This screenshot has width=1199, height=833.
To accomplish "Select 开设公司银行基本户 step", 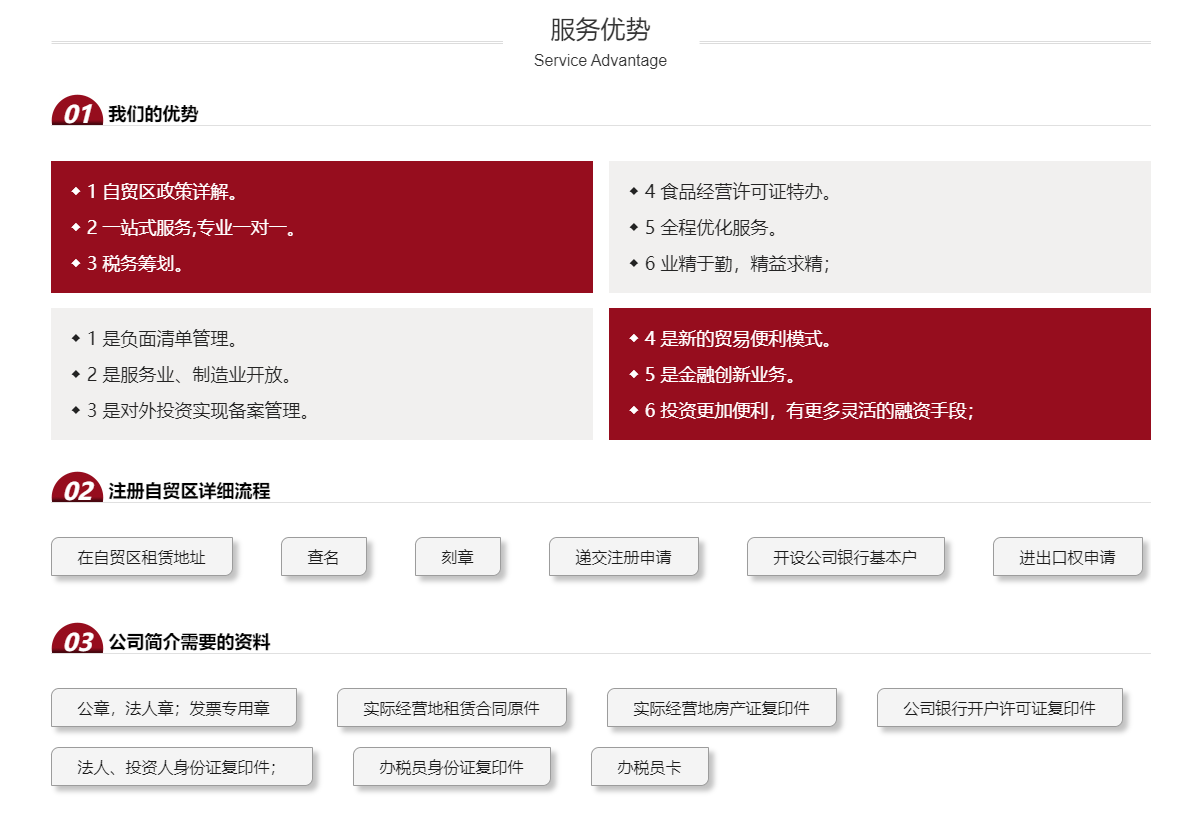I will pos(845,557).
